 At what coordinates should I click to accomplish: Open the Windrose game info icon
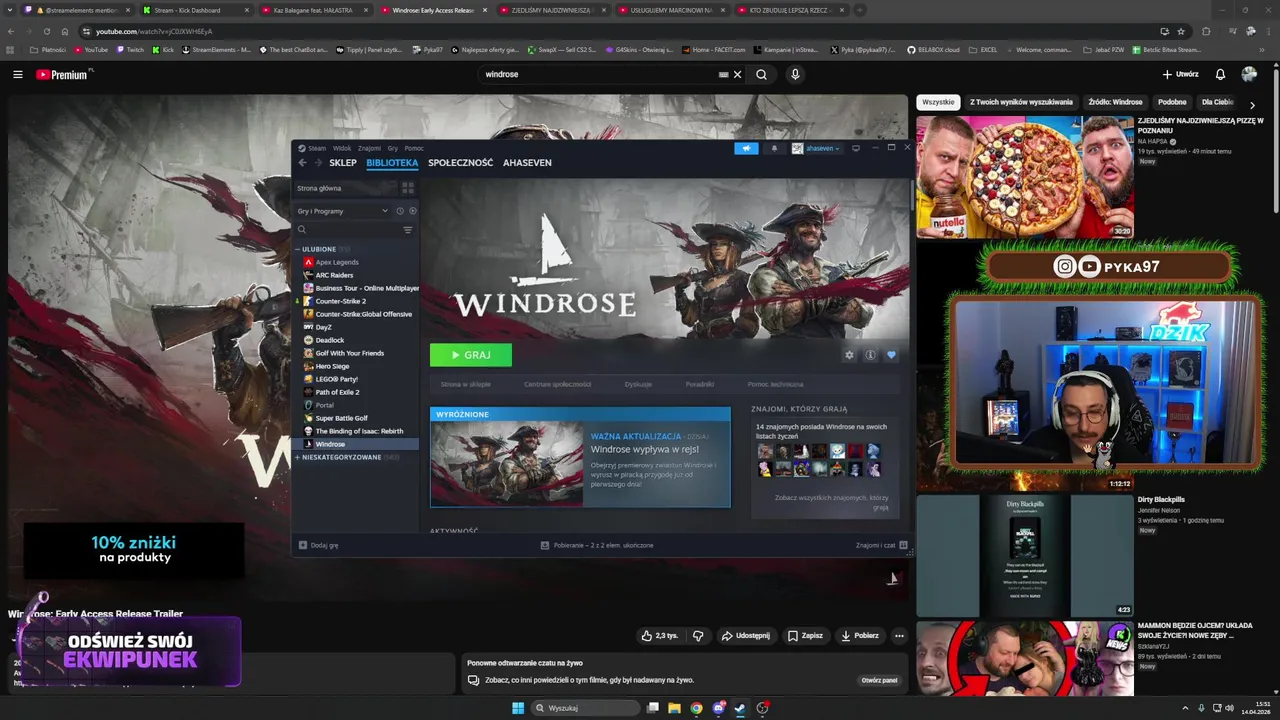tap(870, 355)
